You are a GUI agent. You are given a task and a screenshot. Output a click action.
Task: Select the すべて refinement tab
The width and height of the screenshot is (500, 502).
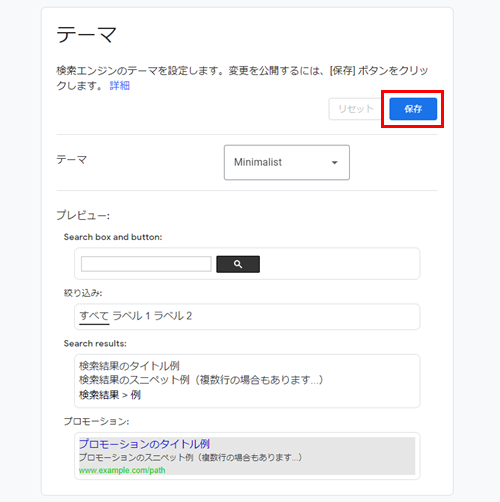pos(94,316)
